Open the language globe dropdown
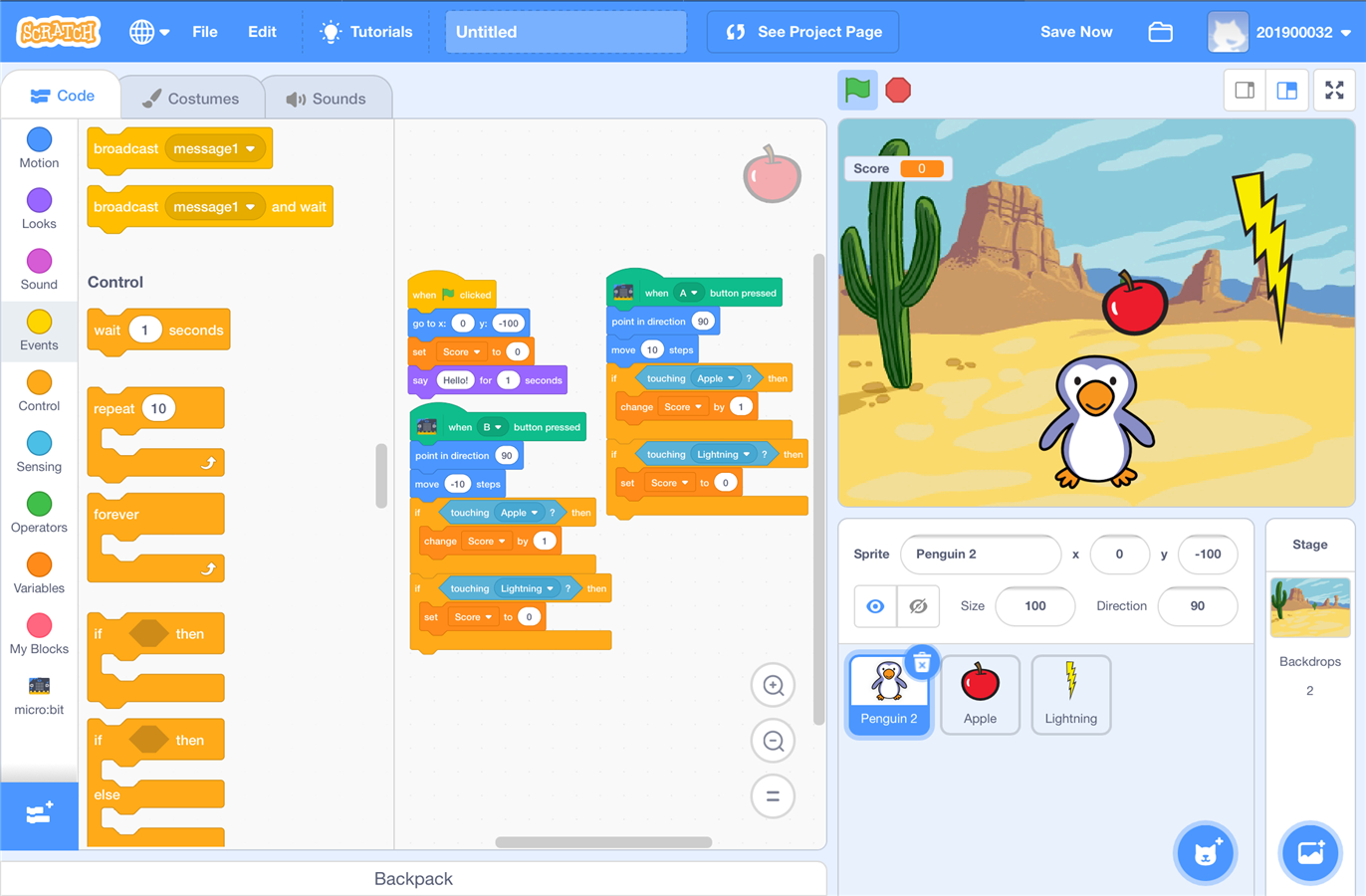This screenshot has width=1366, height=896. tap(149, 32)
